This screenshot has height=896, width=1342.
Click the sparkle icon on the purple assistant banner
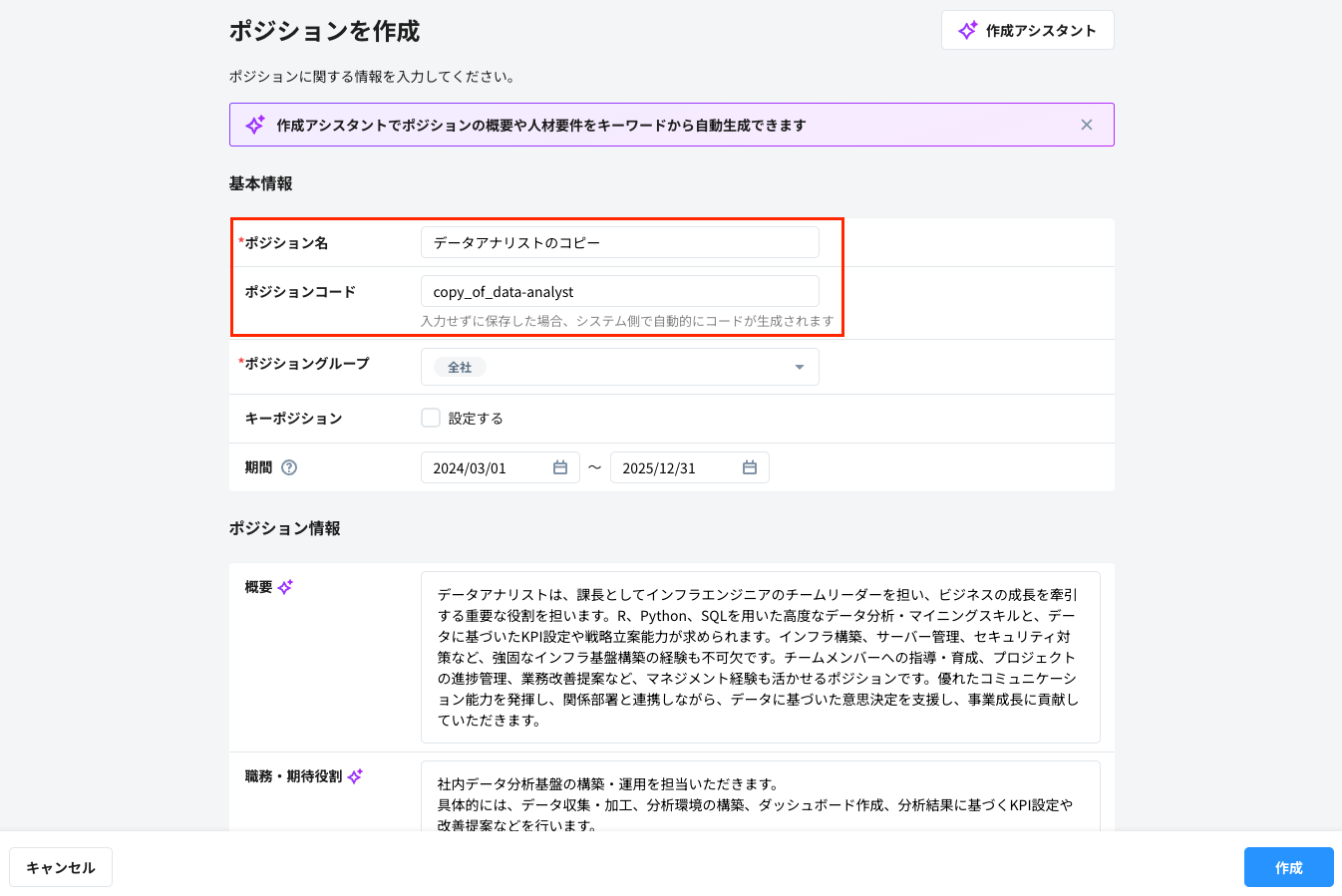click(254, 124)
